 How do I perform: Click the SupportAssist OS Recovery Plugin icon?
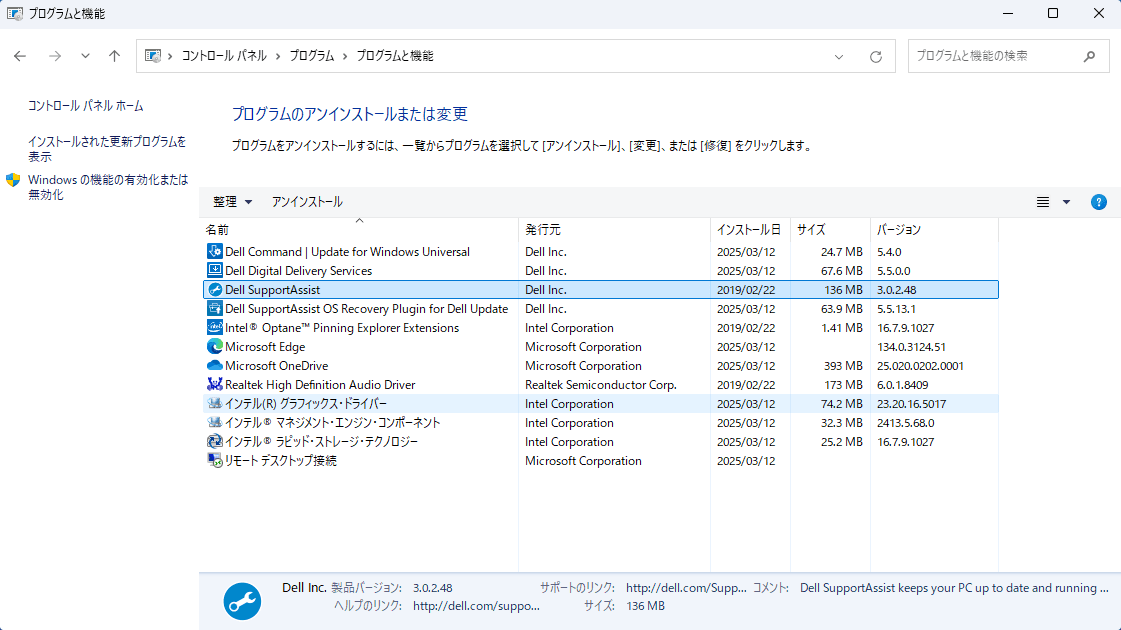[x=214, y=308]
